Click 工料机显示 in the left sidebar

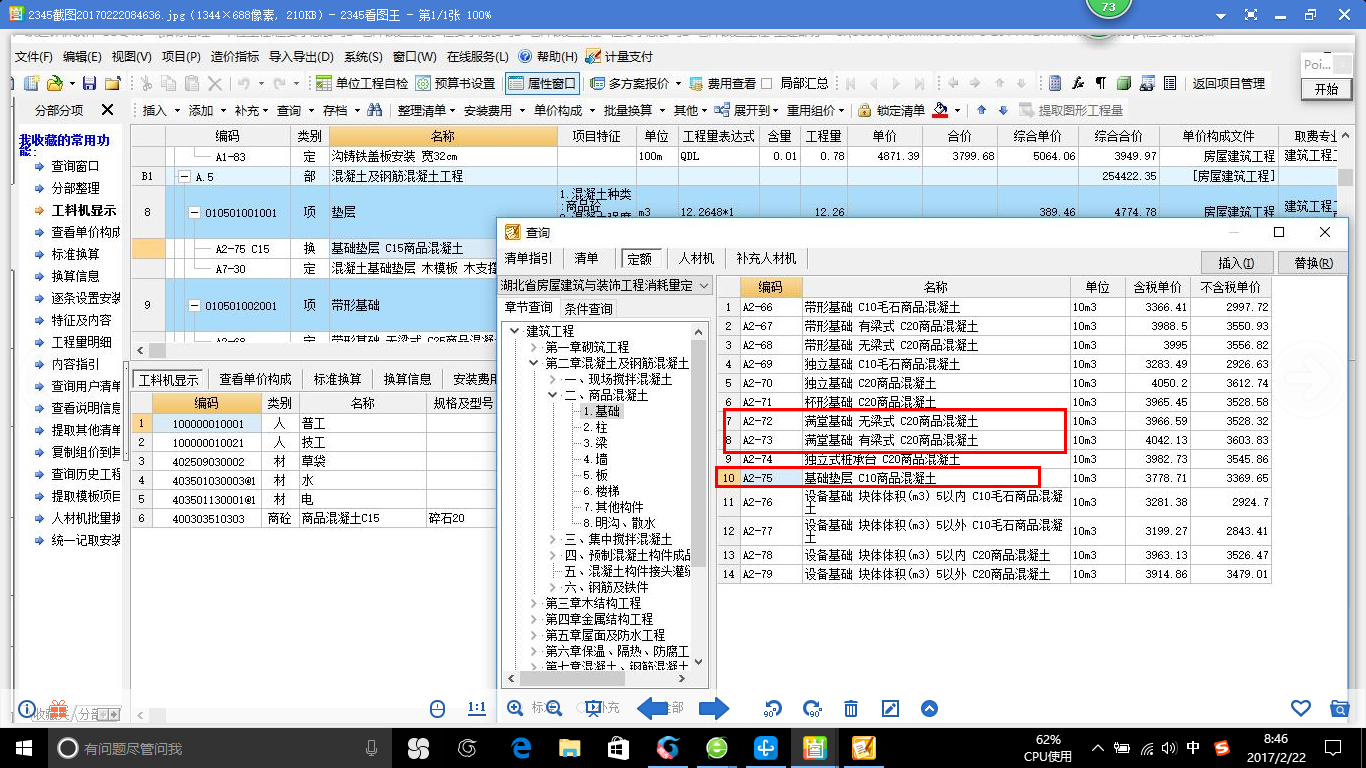(84, 210)
